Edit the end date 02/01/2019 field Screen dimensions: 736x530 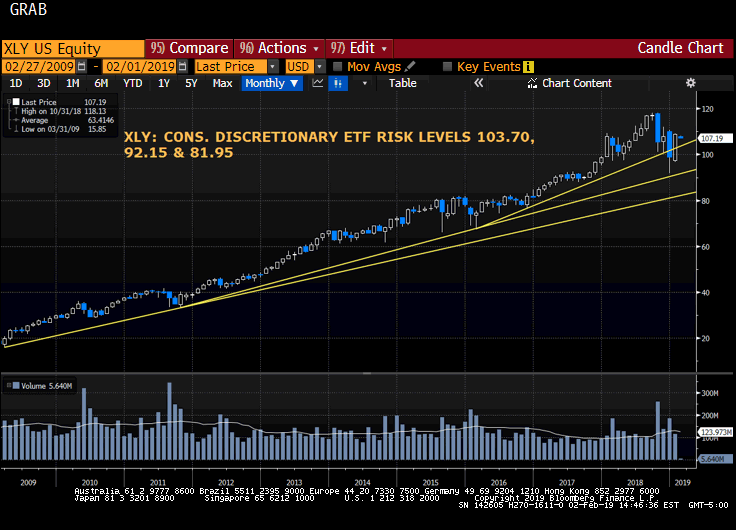pyautogui.click(x=140, y=67)
